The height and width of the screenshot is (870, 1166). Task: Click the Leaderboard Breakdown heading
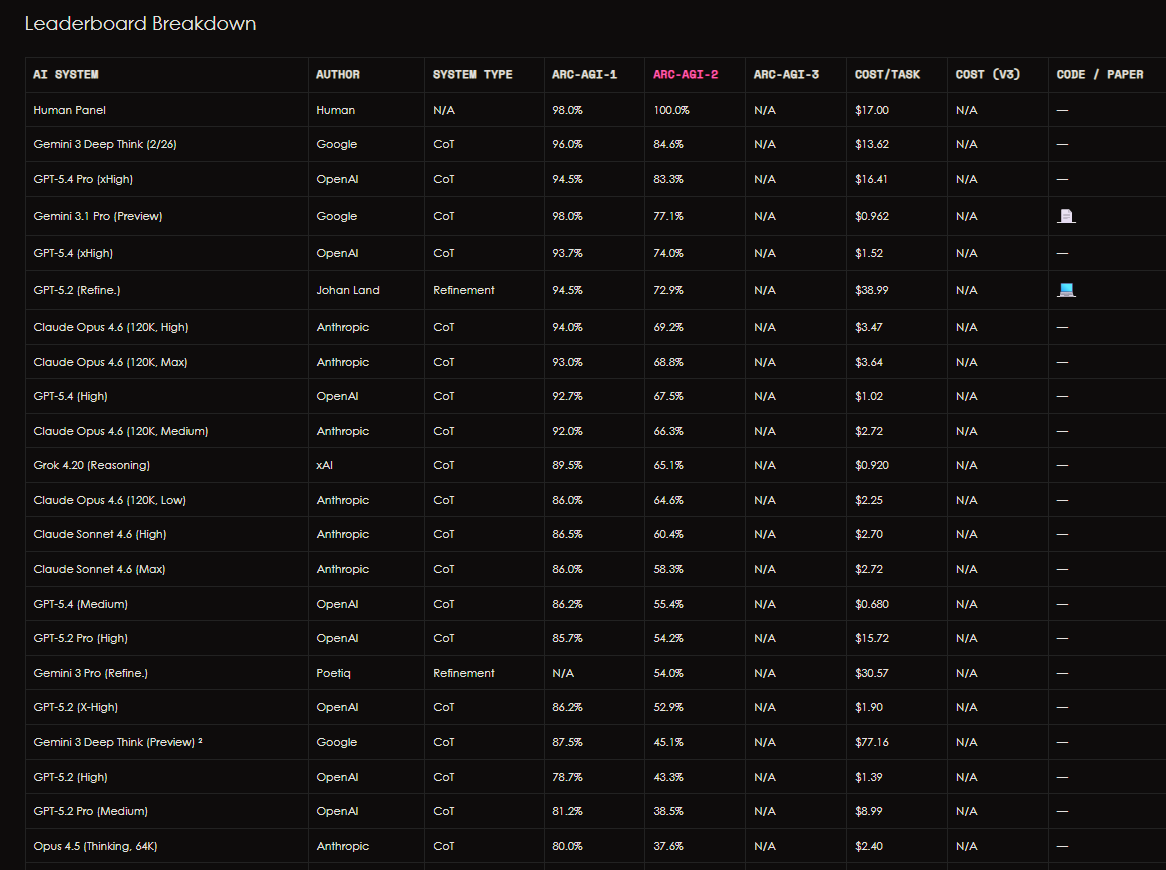[140, 23]
